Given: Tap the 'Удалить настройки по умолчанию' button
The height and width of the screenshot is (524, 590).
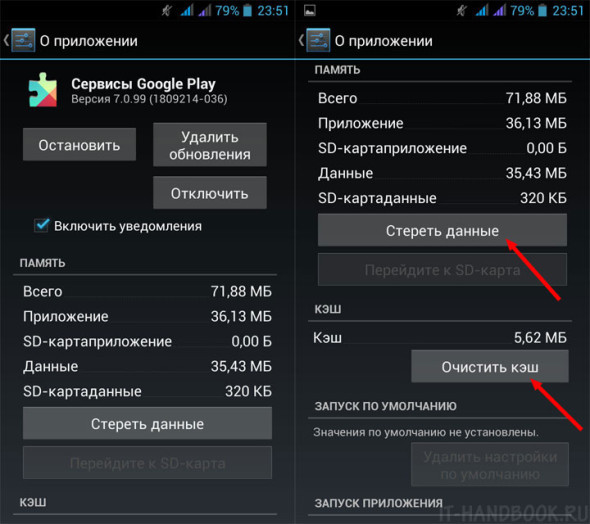Looking at the screenshot, I should pos(490,465).
